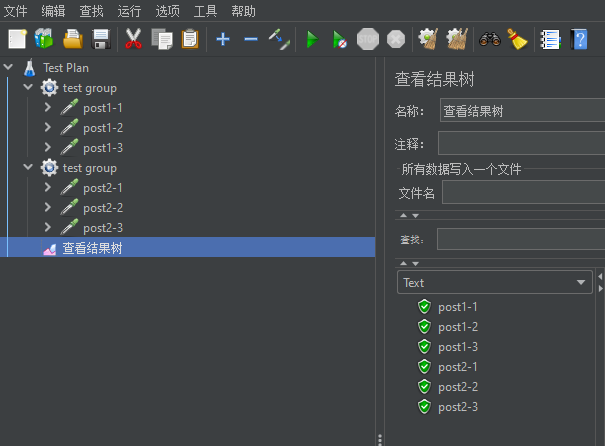Expand the post2-1 sampler in the tree

pos(47,187)
